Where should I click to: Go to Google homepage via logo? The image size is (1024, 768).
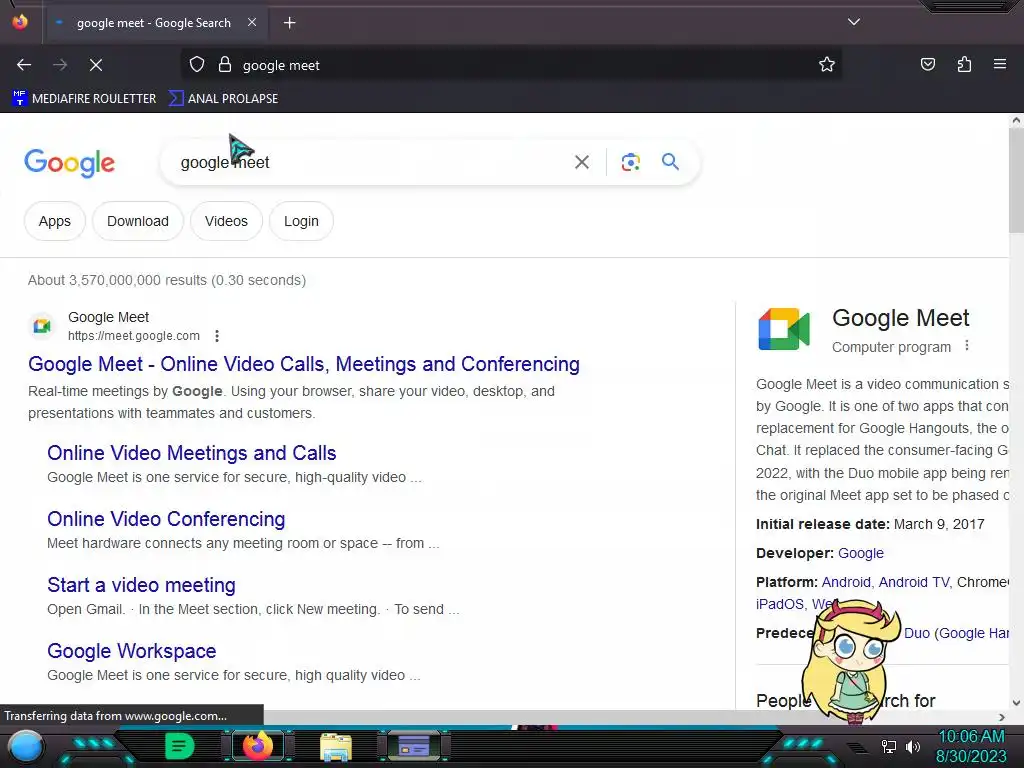pyautogui.click(x=69, y=163)
